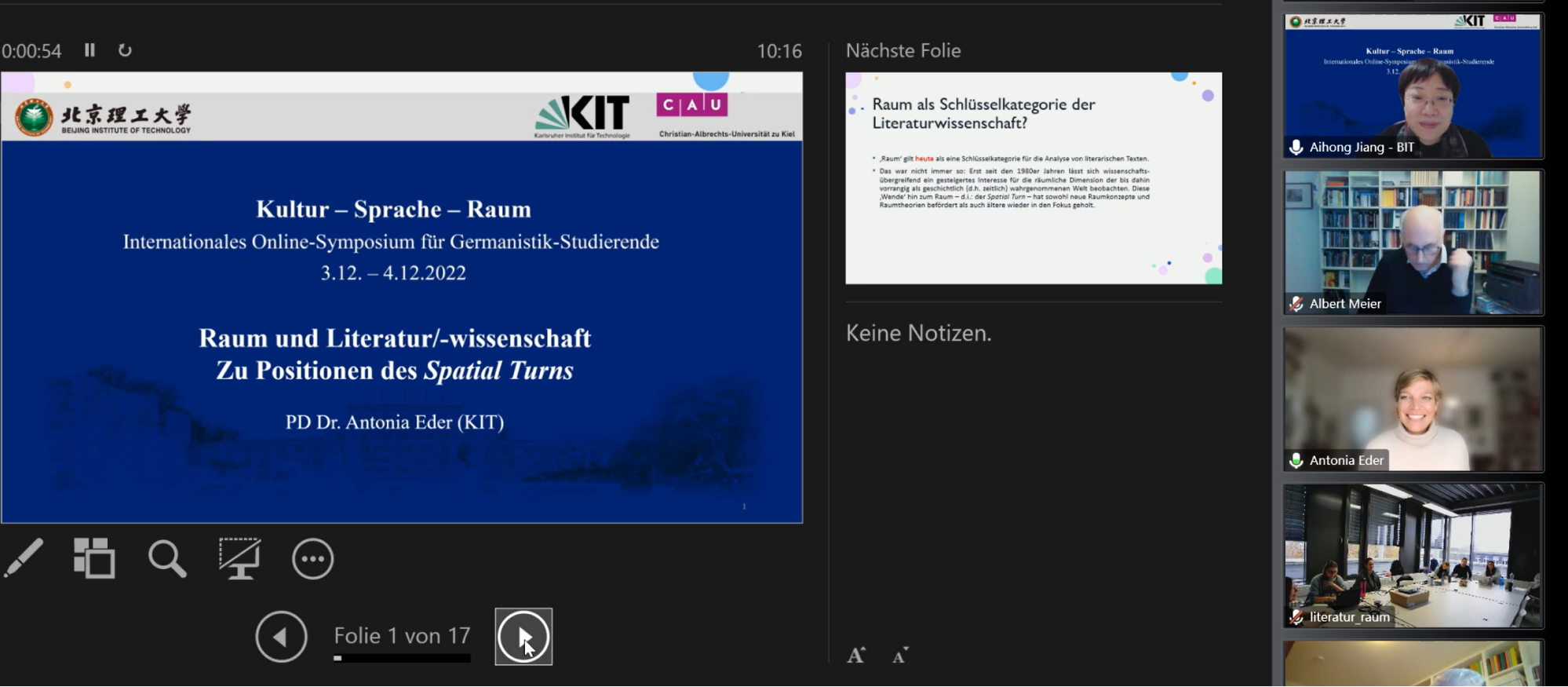Select the pen and laser pointer tool
Image resolution: width=1568 pixels, height=687 pixels.
[x=24, y=558]
